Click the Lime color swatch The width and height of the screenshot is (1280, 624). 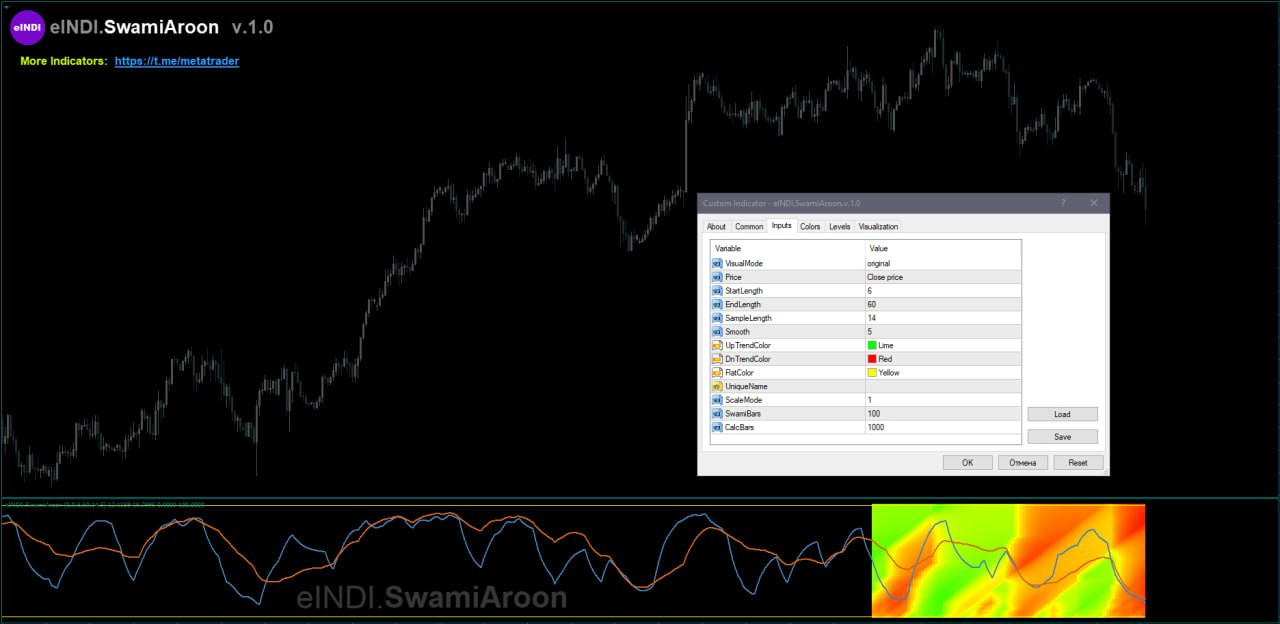pyautogui.click(x=872, y=345)
